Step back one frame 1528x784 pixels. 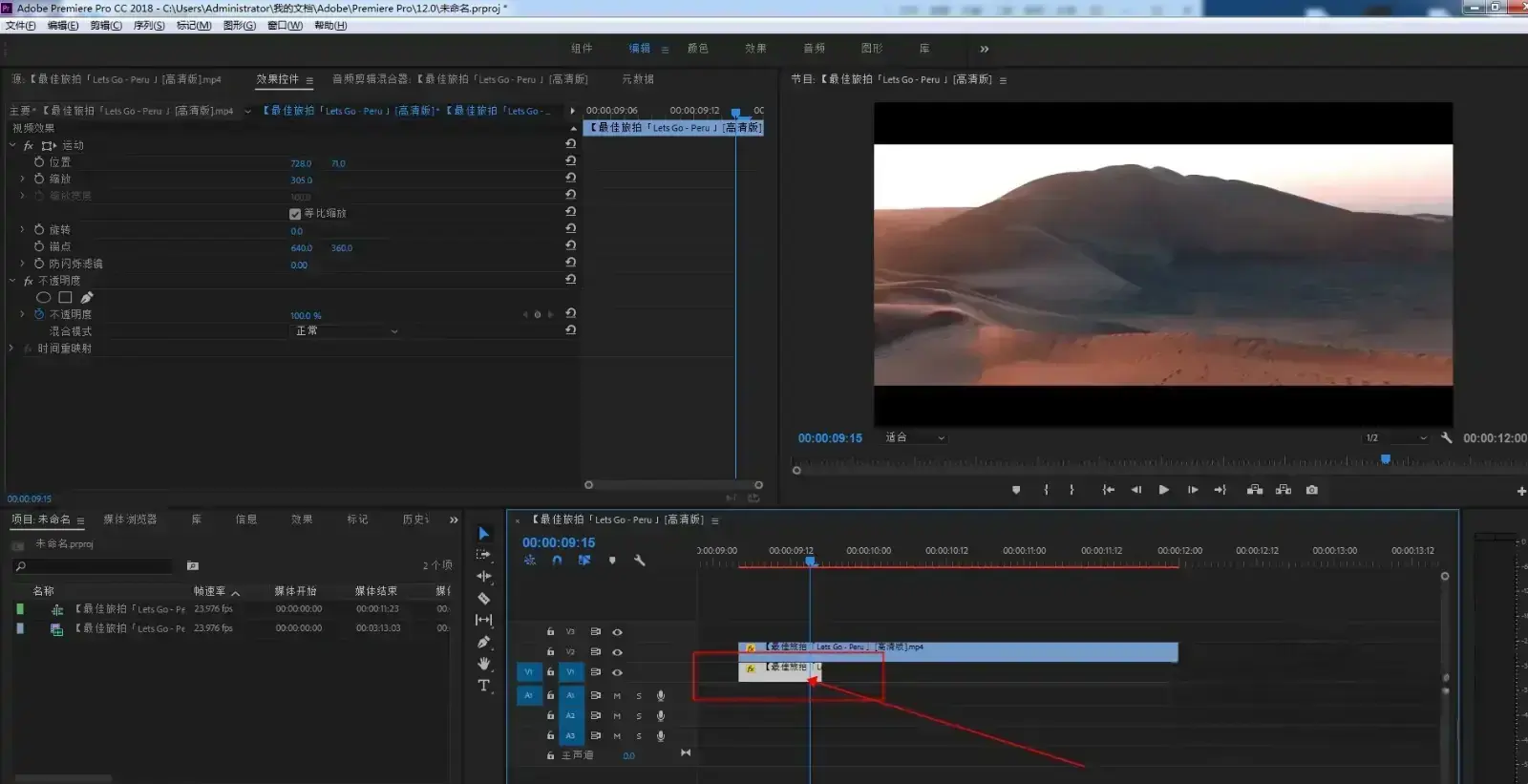pyautogui.click(x=1136, y=490)
